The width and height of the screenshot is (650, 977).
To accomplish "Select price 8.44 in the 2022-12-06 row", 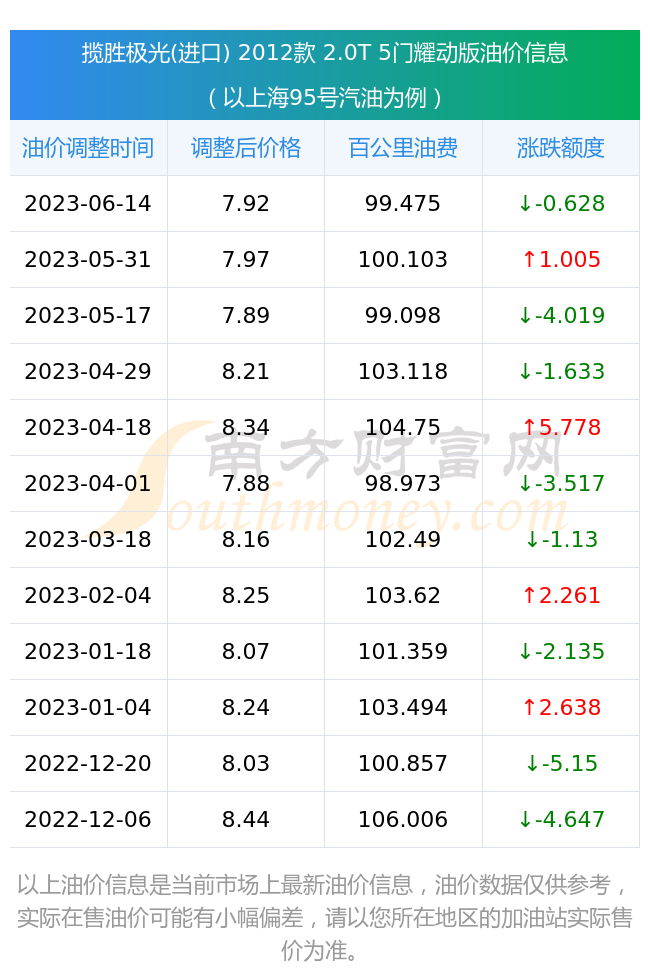I will pyautogui.click(x=246, y=820).
